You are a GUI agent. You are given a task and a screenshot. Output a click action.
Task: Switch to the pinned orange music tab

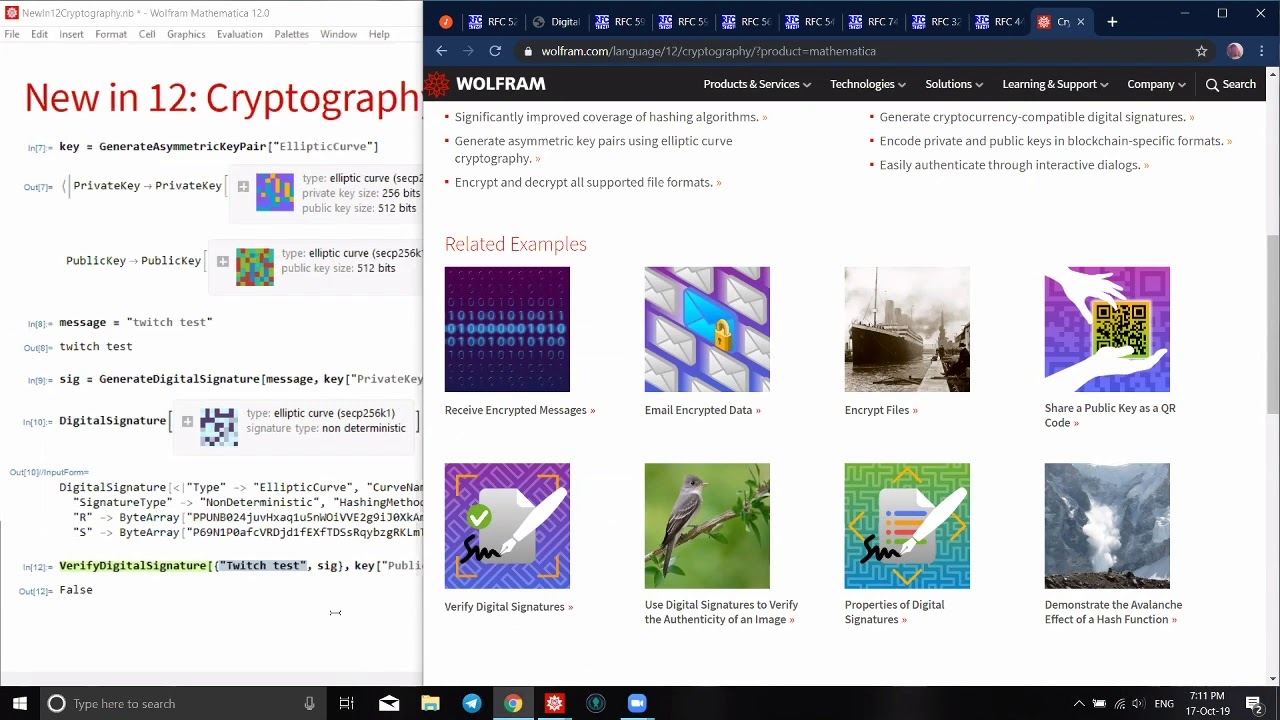click(446, 22)
